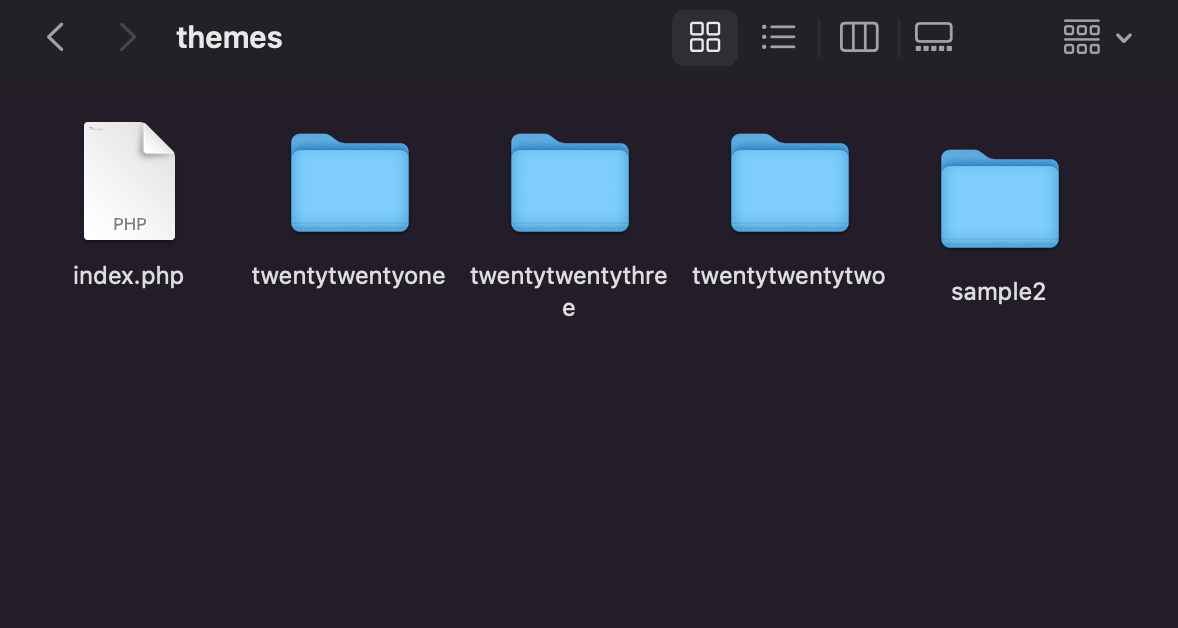Click the sample2 name label
Screen dimensions: 1178x628
[x=998, y=291]
